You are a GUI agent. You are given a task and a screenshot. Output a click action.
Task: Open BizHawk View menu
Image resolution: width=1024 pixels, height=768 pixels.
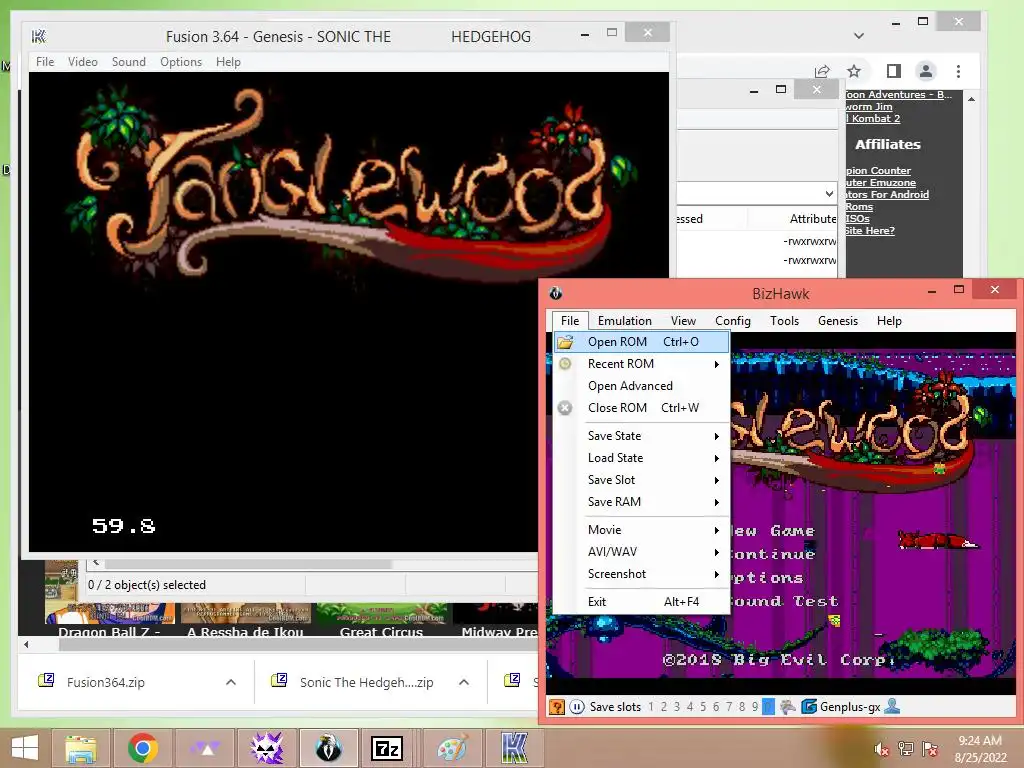pos(683,321)
